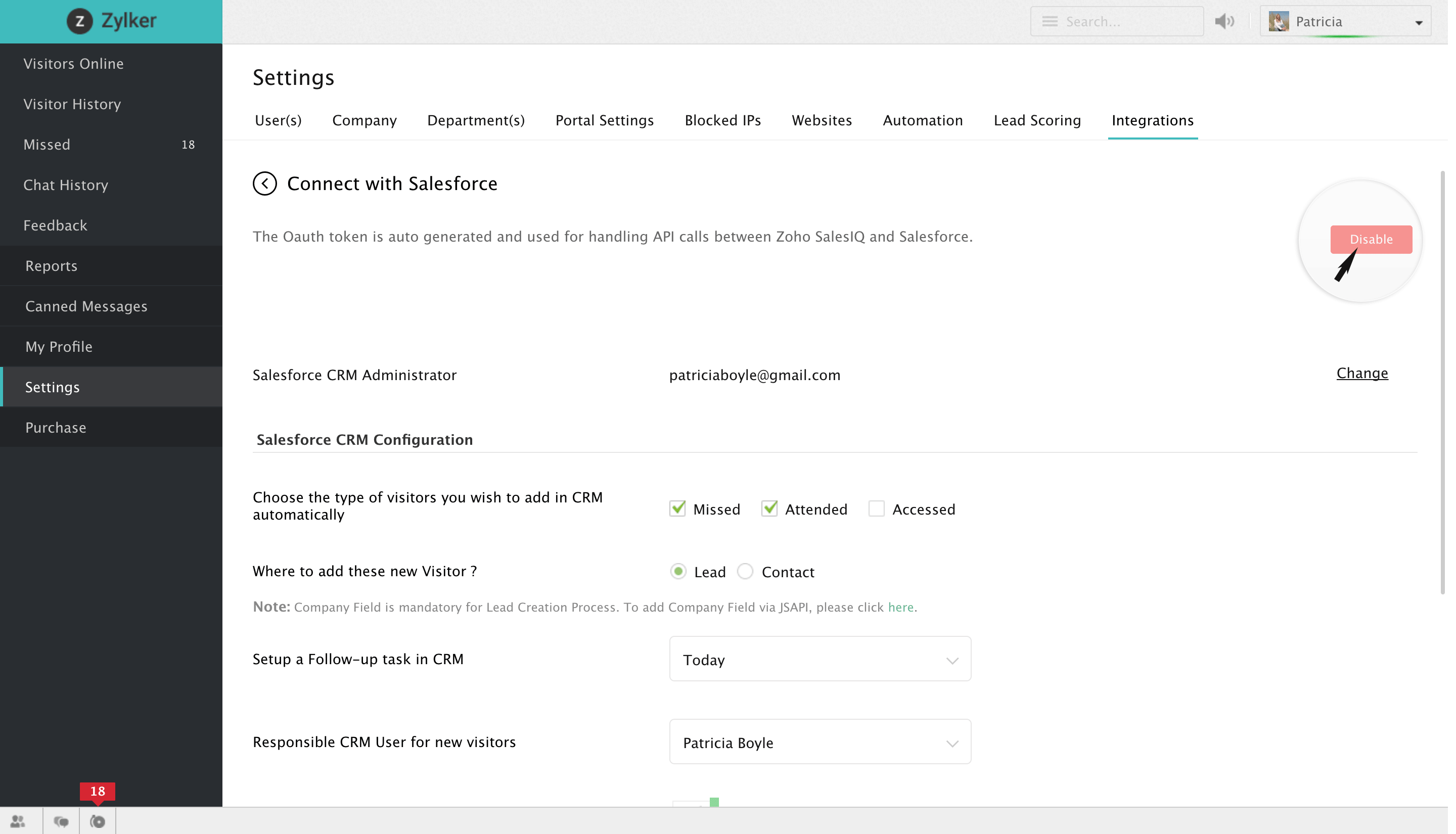1456x834 pixels.
Task: Open Chat History in sidebar
Action: (112, 186)
